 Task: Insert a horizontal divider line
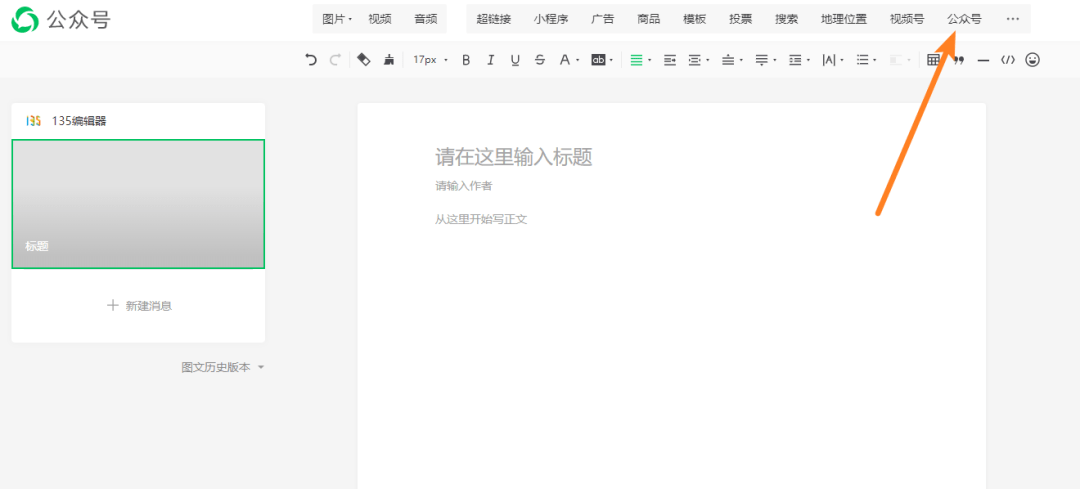coord(983,61)
